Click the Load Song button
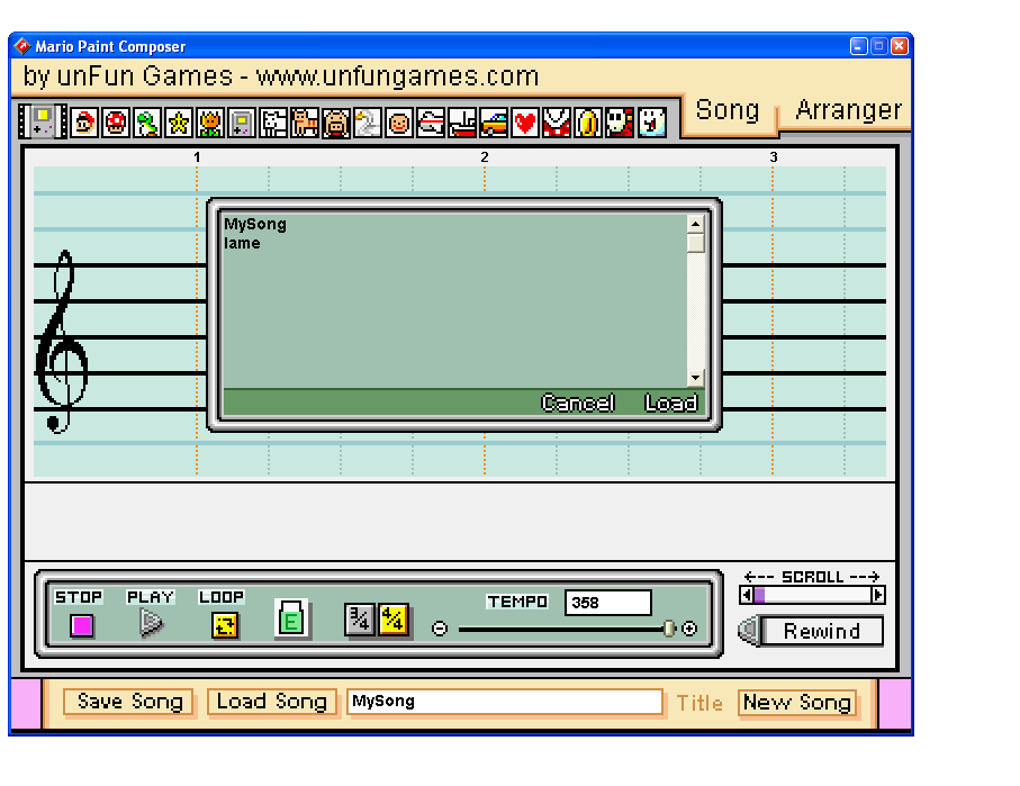 [272, 702]
